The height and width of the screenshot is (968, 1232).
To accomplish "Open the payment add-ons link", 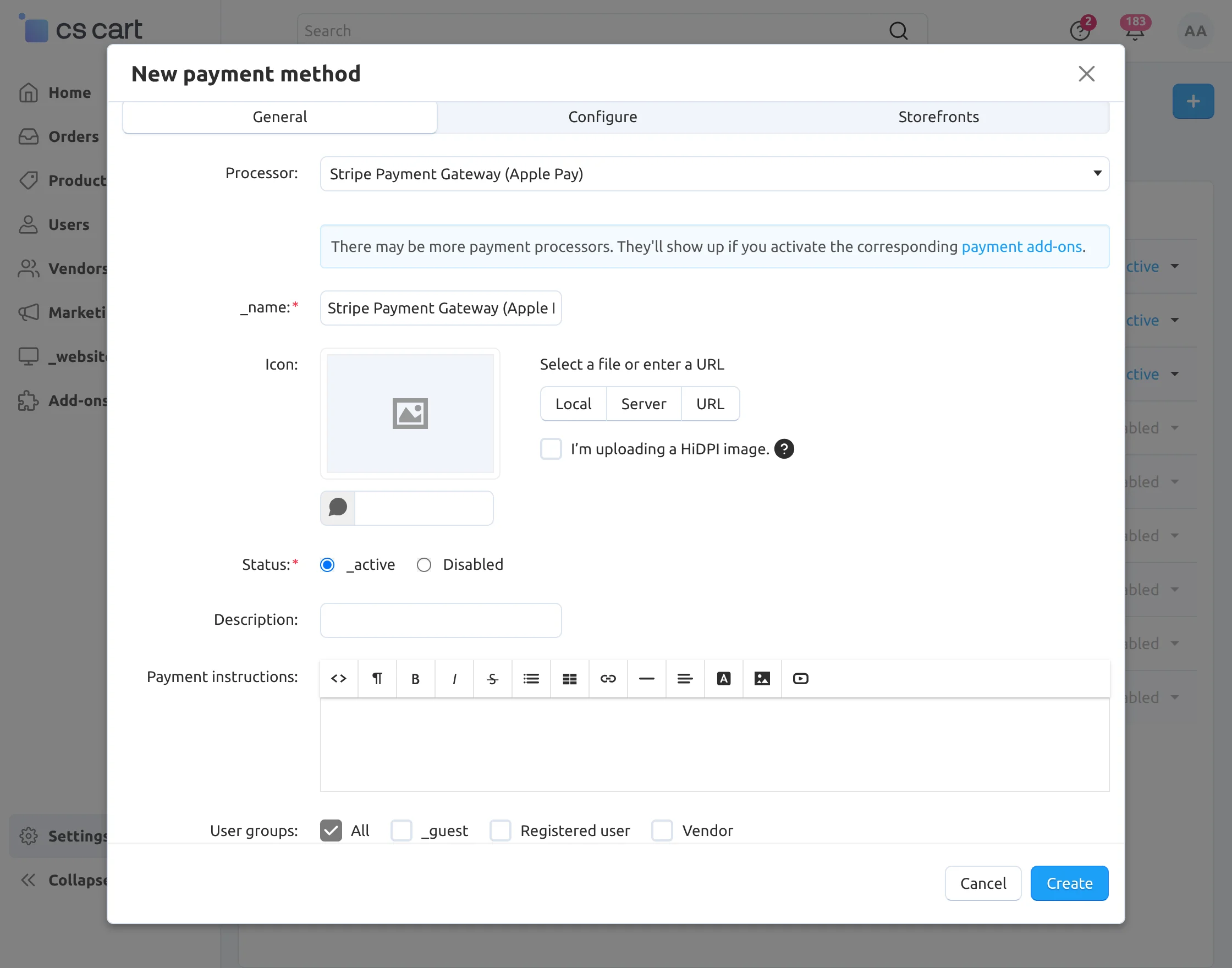I will coord(1022,246).
